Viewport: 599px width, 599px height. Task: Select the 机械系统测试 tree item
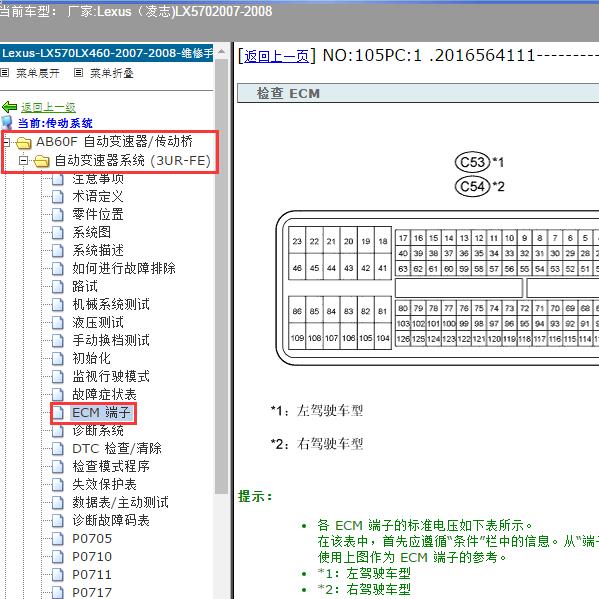point(111,304)
